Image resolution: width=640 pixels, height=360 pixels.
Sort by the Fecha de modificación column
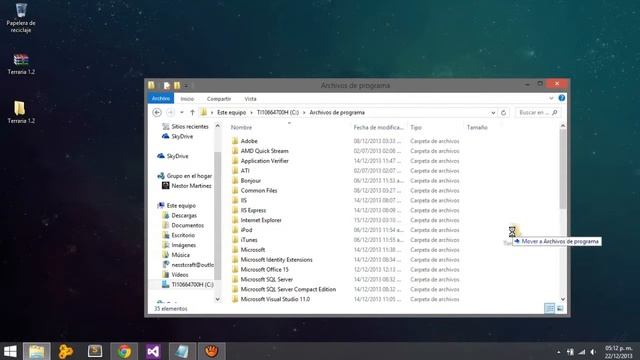[378, 127]
